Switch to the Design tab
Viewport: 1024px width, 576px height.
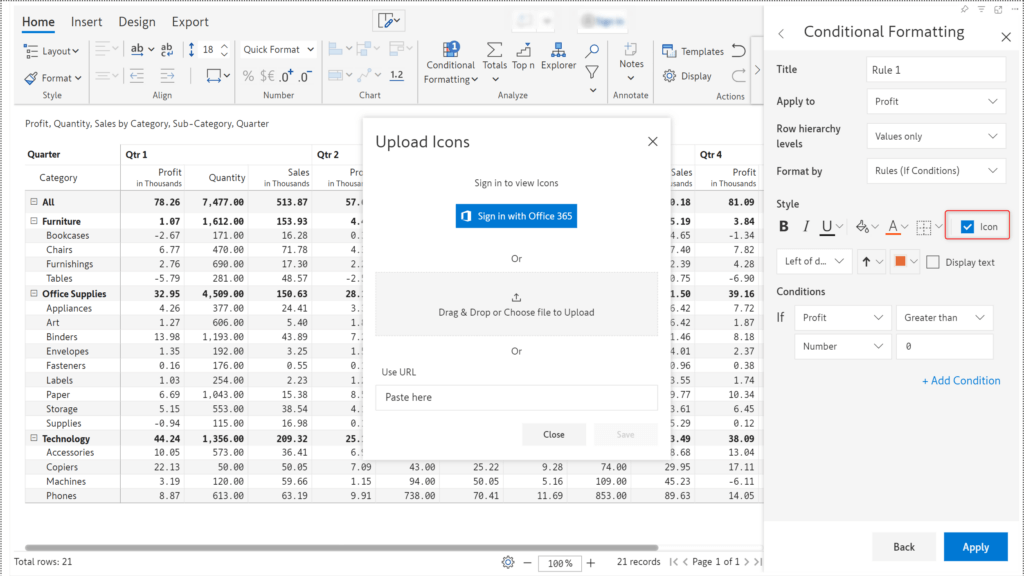pyautogui.click(x=137, y=22)
